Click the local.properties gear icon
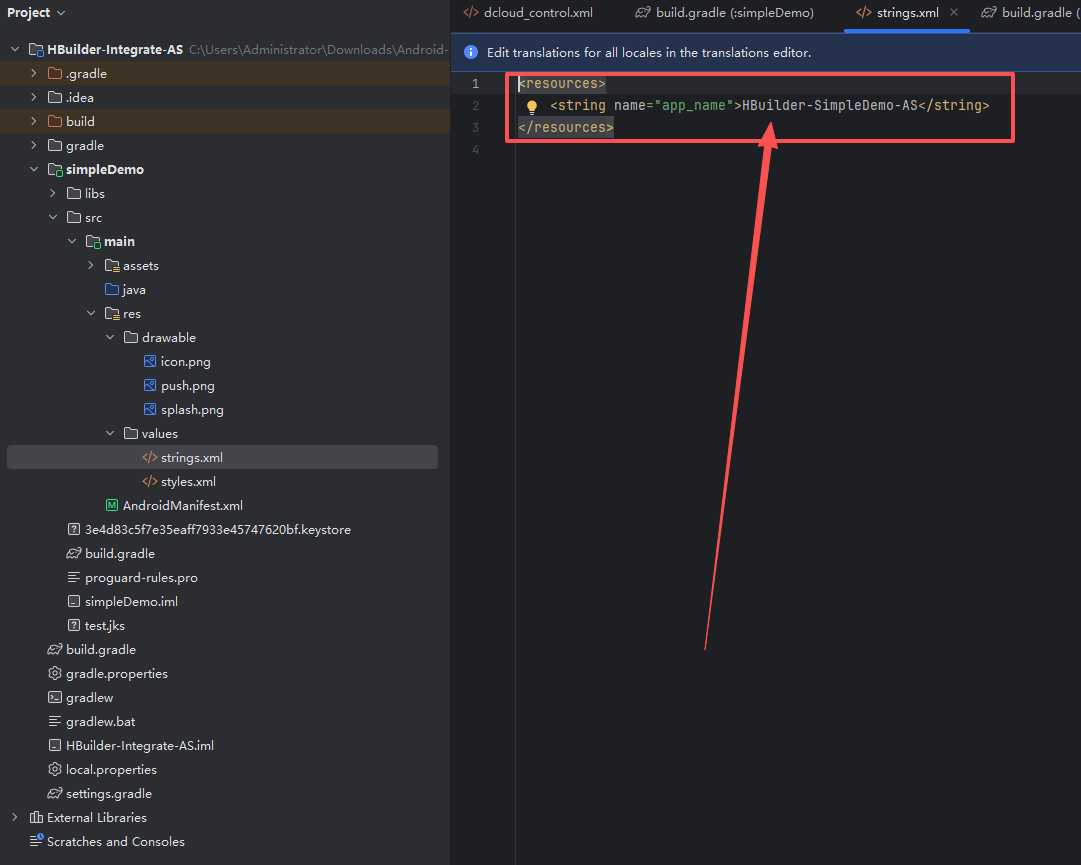The height and width of the screenshot is (865, 1081). 54,769
